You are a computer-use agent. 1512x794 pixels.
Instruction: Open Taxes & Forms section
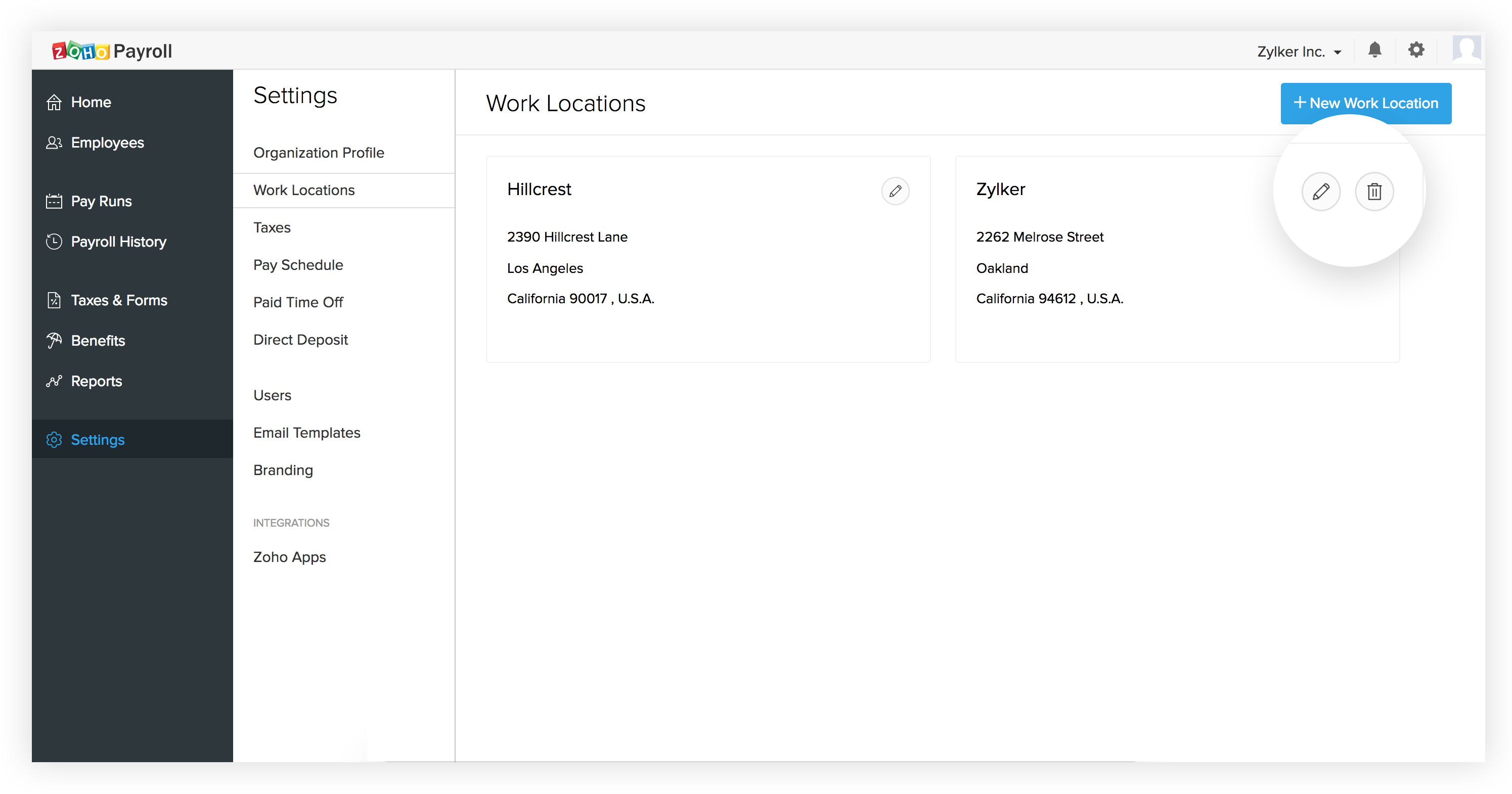click(118, 300)
